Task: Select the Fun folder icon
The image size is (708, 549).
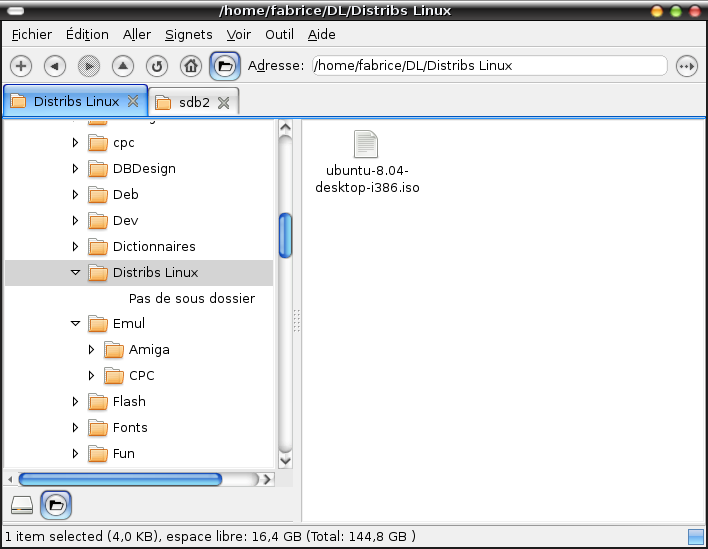Action: pyautogui.click(x=98, y=453)
